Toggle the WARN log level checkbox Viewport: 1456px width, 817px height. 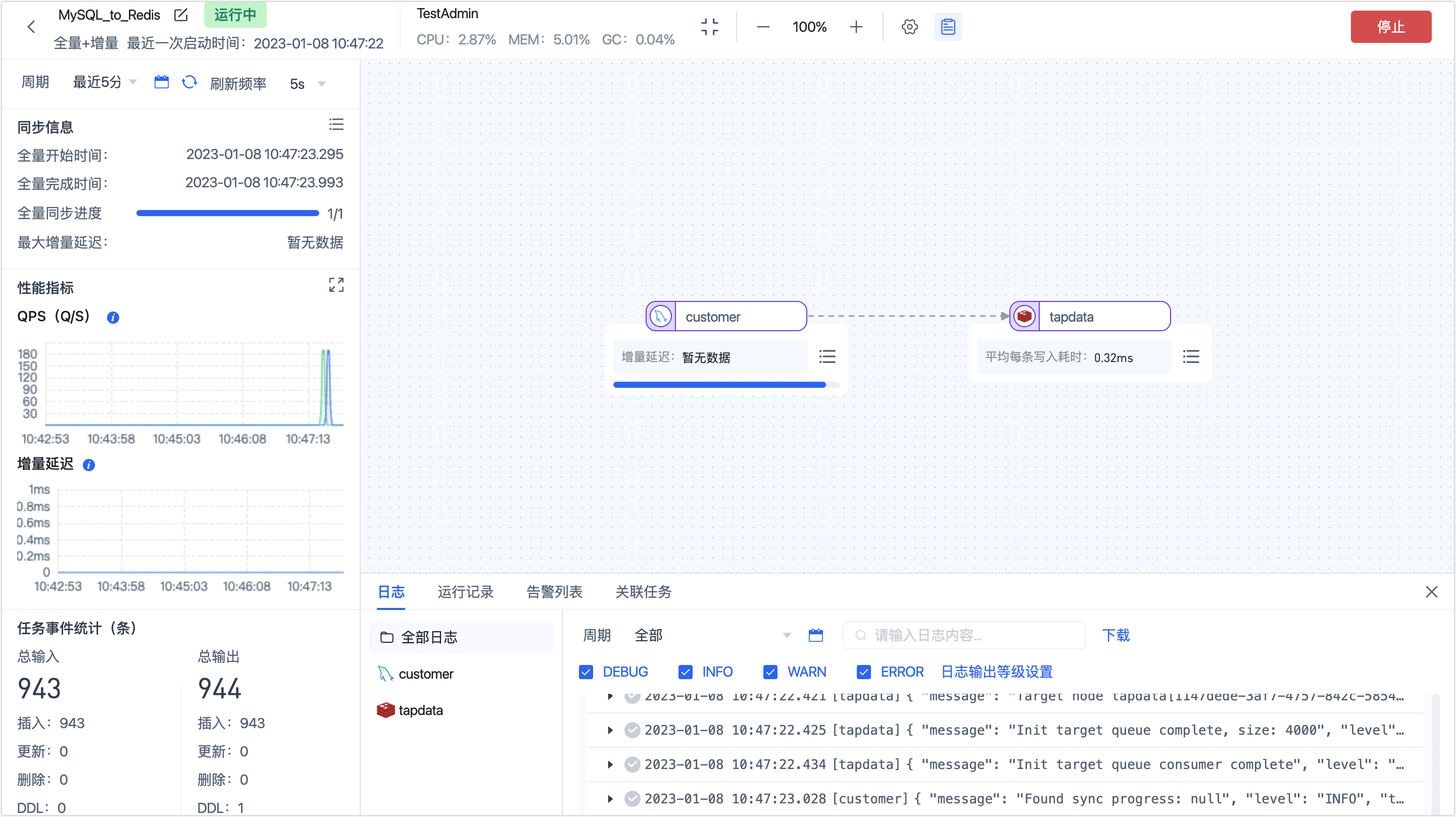pyautogui.click(x=770, y=672)
